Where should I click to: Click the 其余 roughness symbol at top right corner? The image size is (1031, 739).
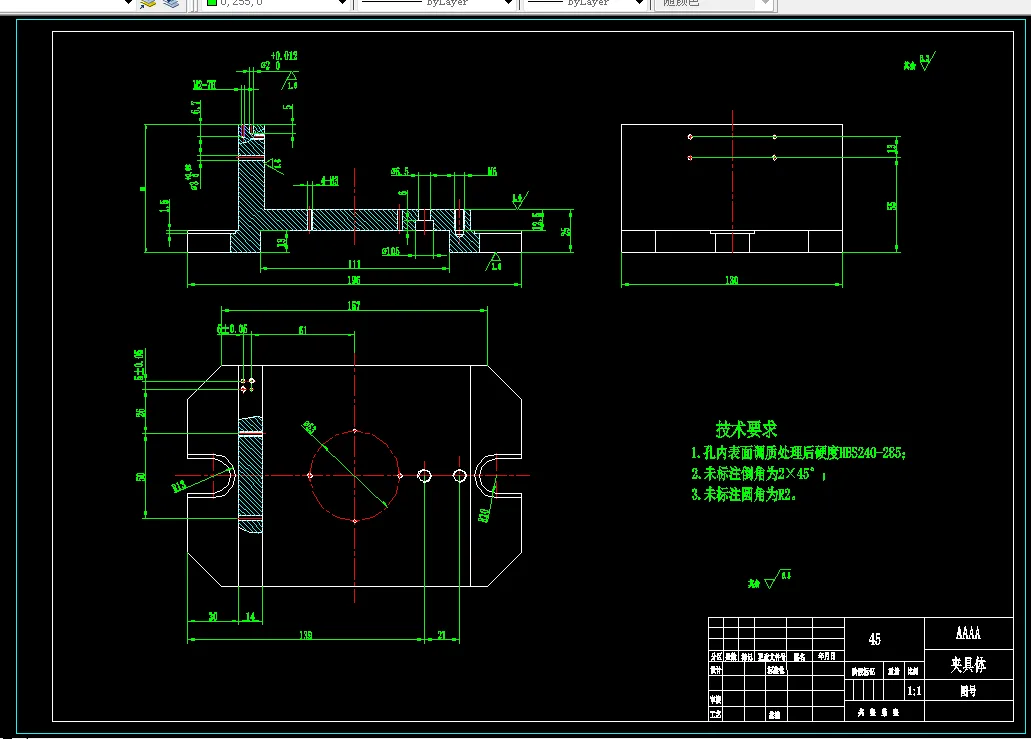click(919, 62)
